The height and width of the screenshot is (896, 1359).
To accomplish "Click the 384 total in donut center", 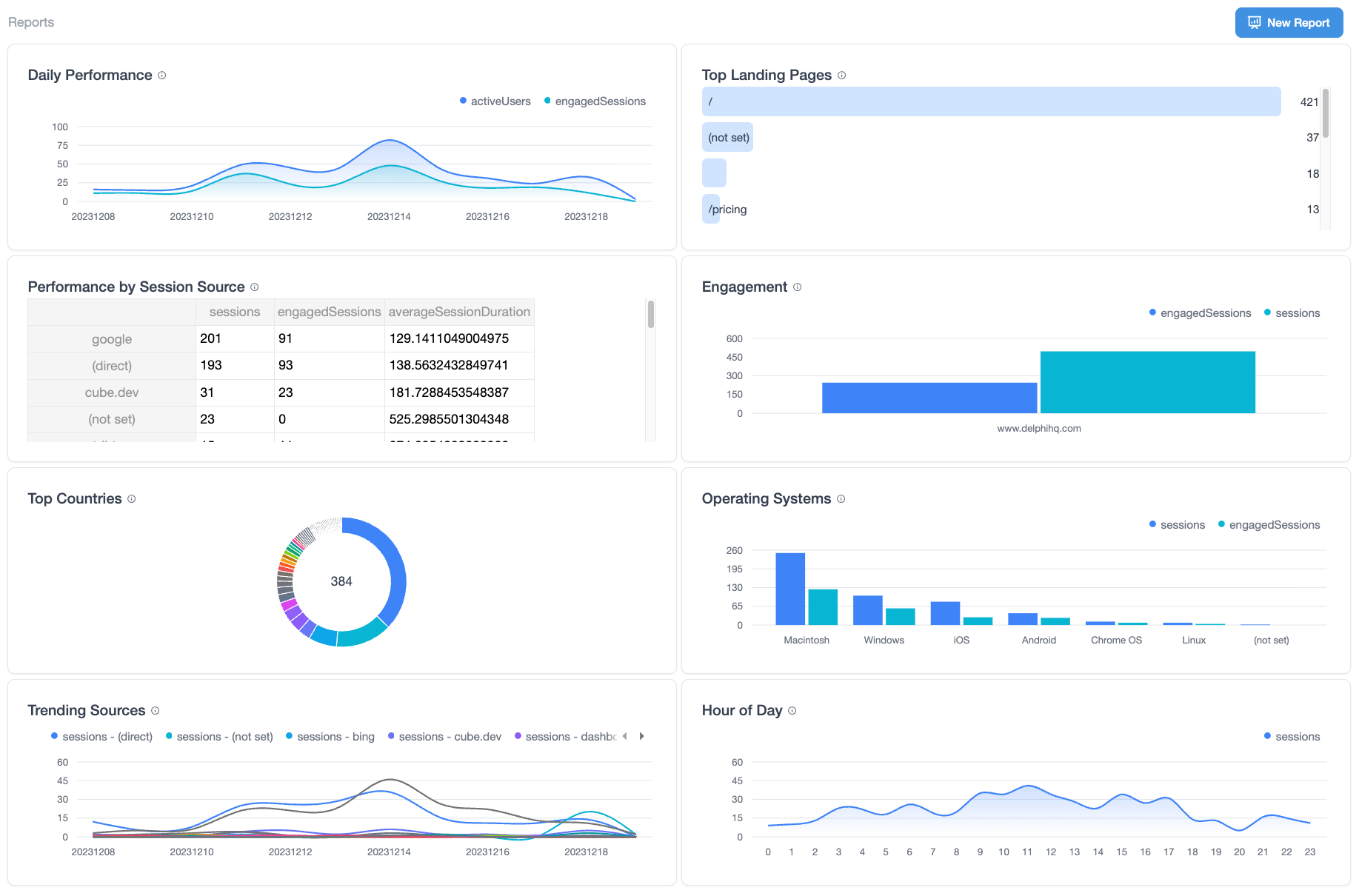I will tap(341, 581).
